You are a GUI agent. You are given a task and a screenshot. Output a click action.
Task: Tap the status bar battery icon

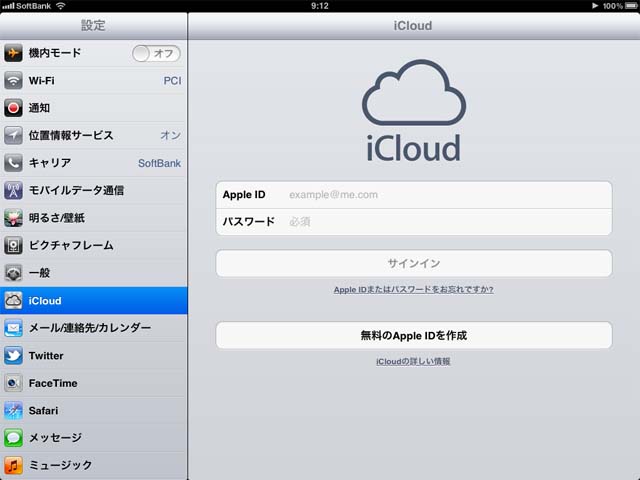pyautogui.click(x=631, y=6)
